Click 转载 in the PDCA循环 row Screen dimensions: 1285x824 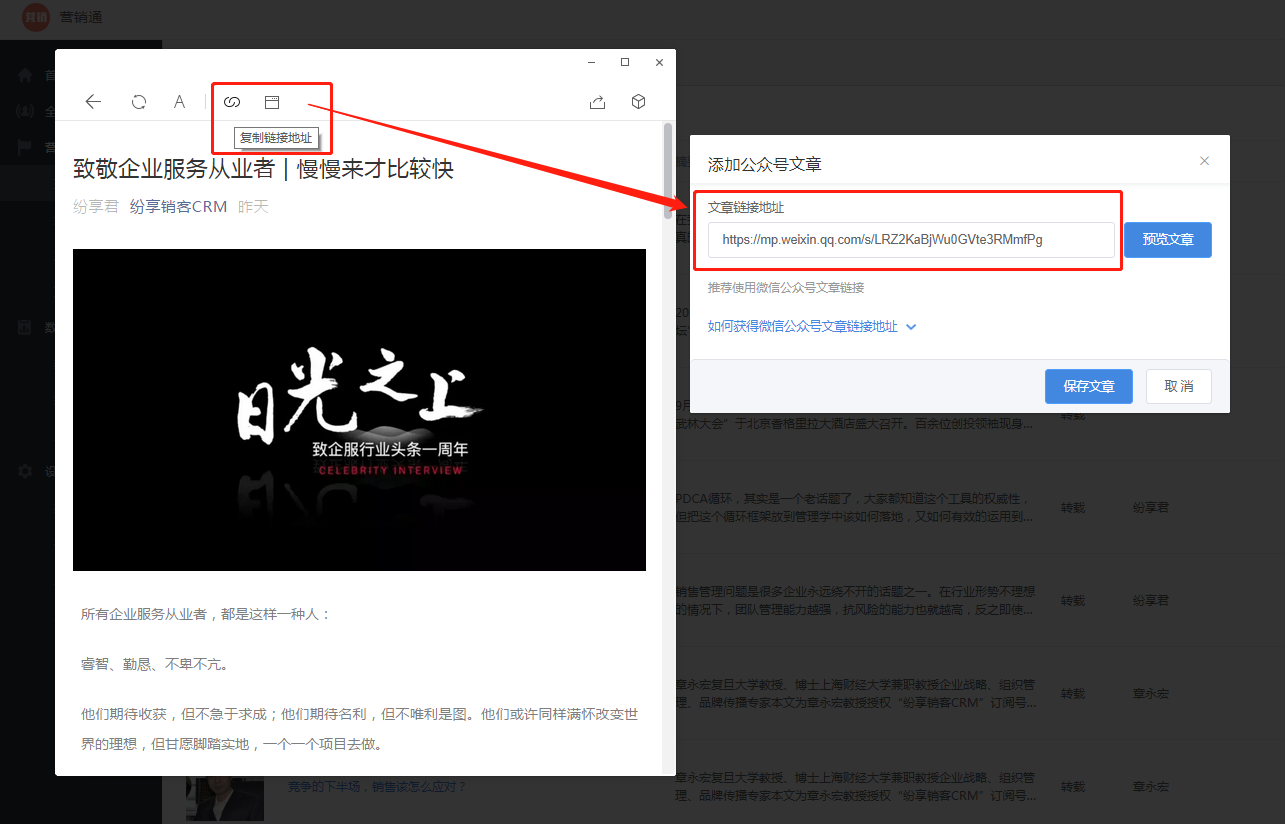(x=1073, y=507)
